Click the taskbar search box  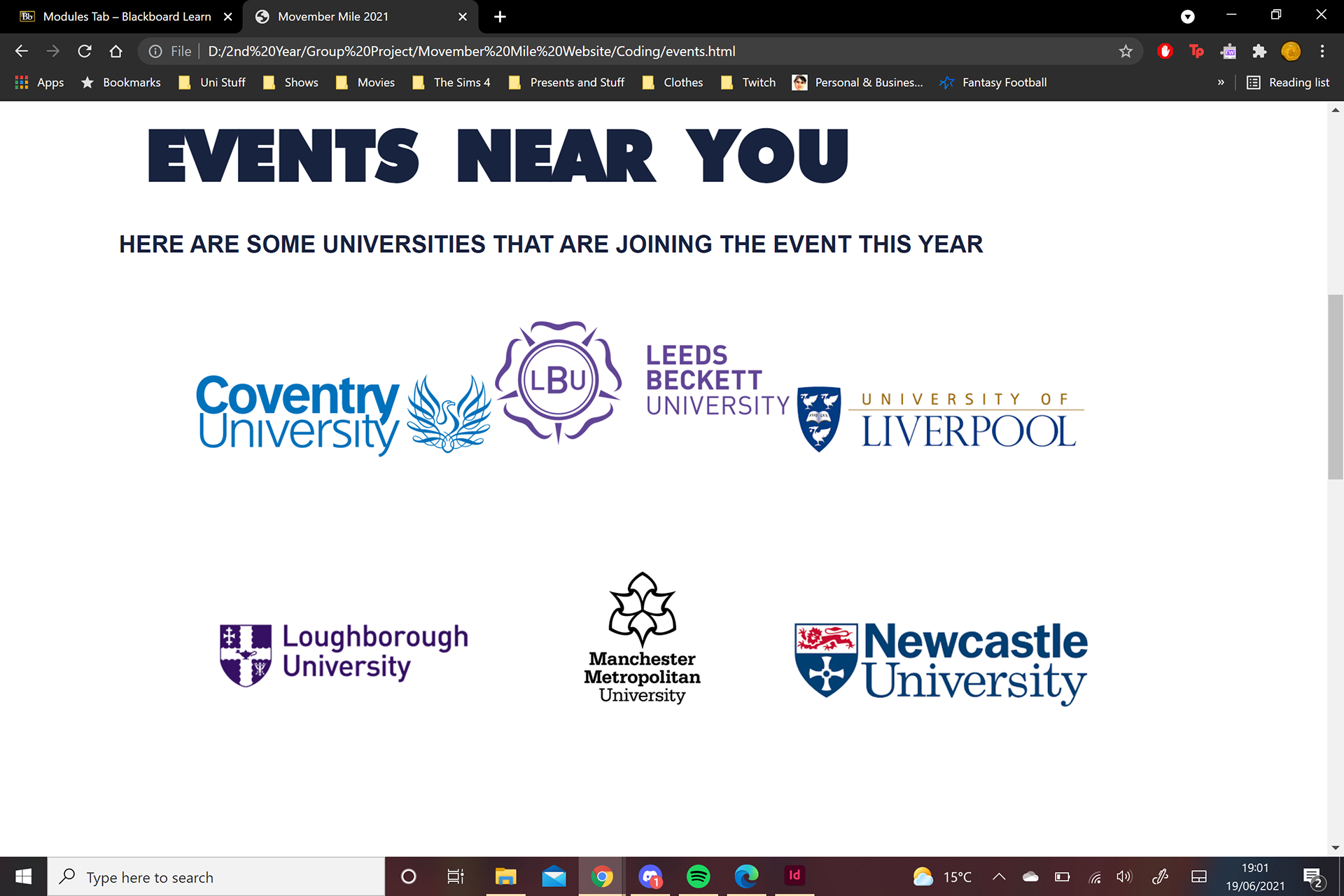[x=216, y=876]
